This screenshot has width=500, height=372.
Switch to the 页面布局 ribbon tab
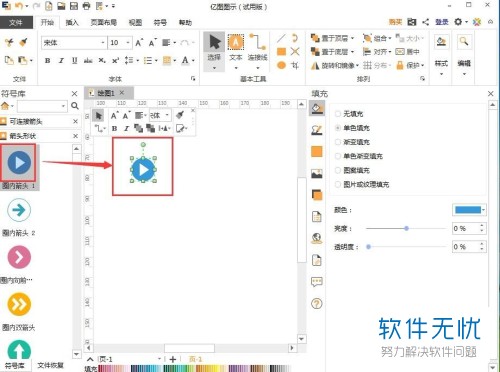[104, 22]
